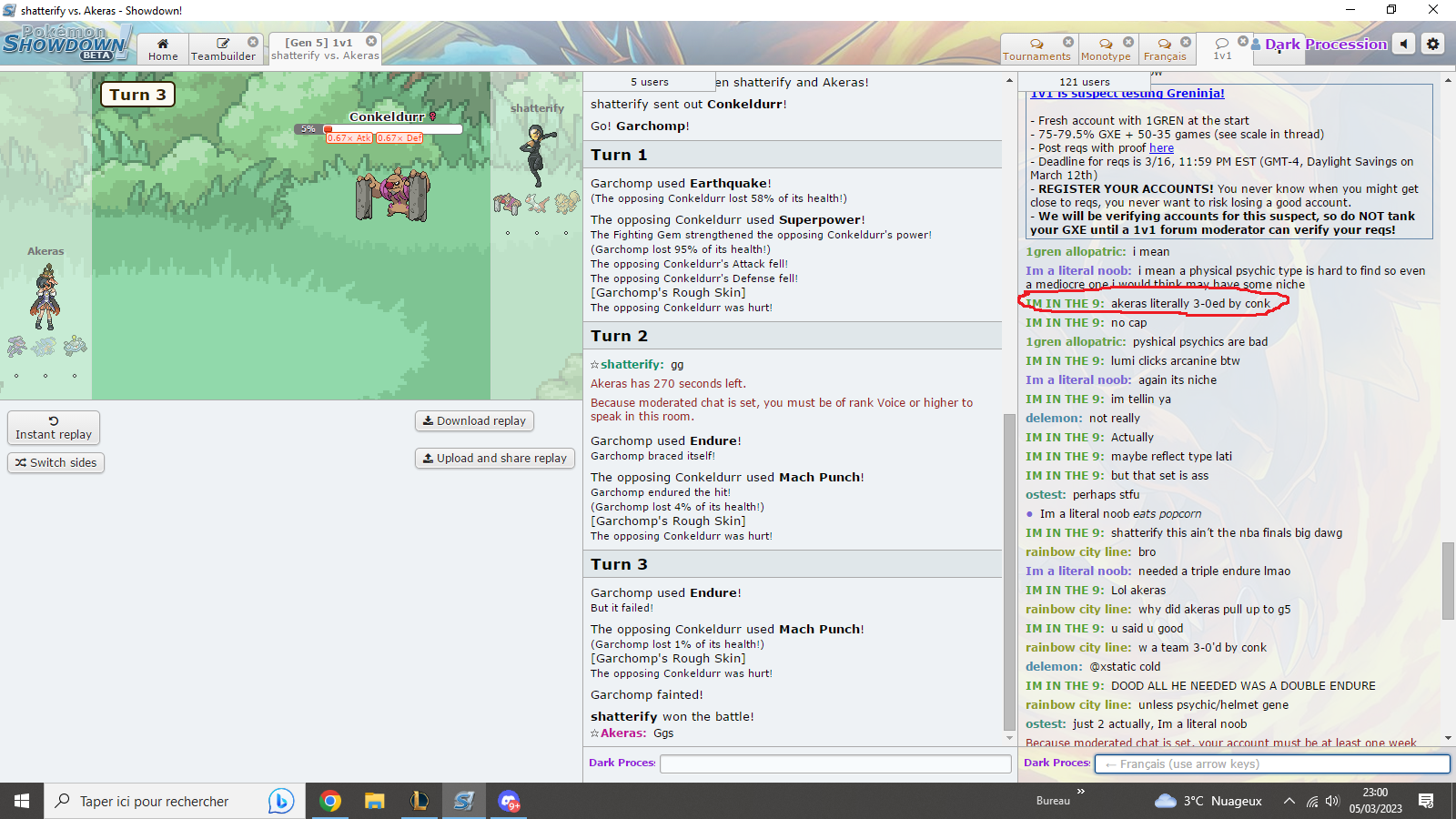Click '1gren allopatric:' username saying 'i mean'
1456x819 pixels.
(x=1076, y=251)
